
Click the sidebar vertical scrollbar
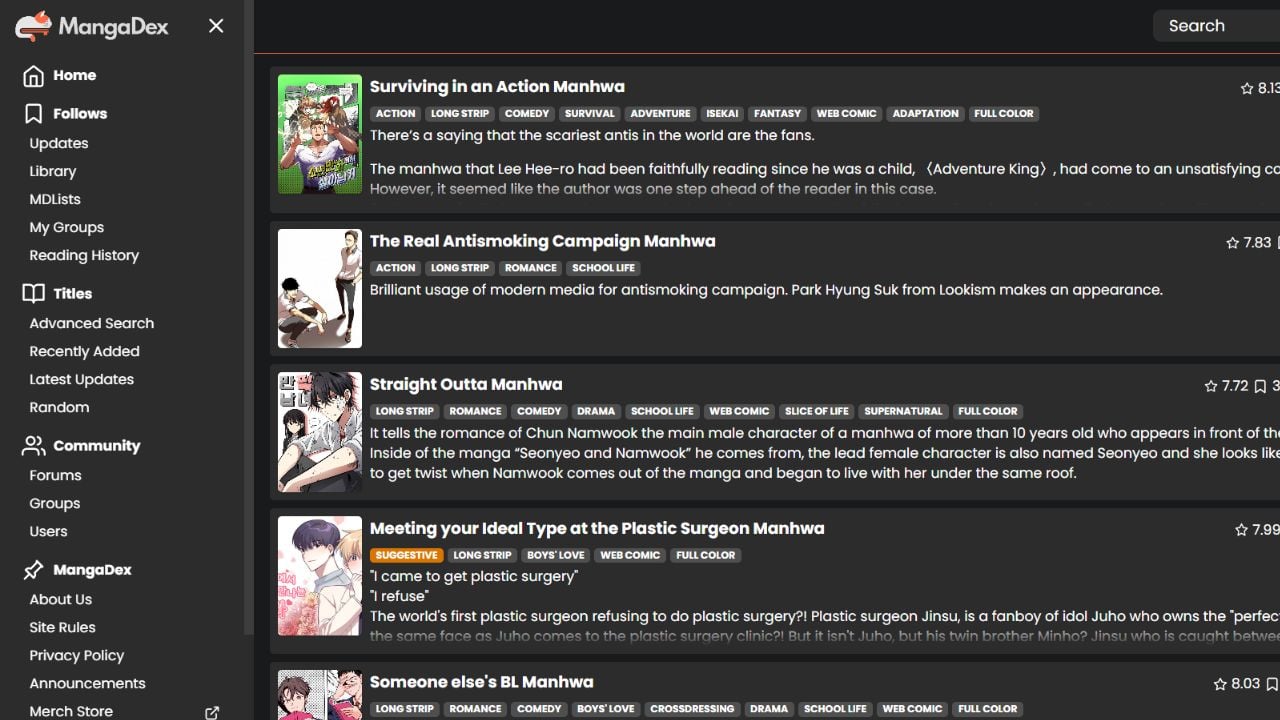(248, 320)
